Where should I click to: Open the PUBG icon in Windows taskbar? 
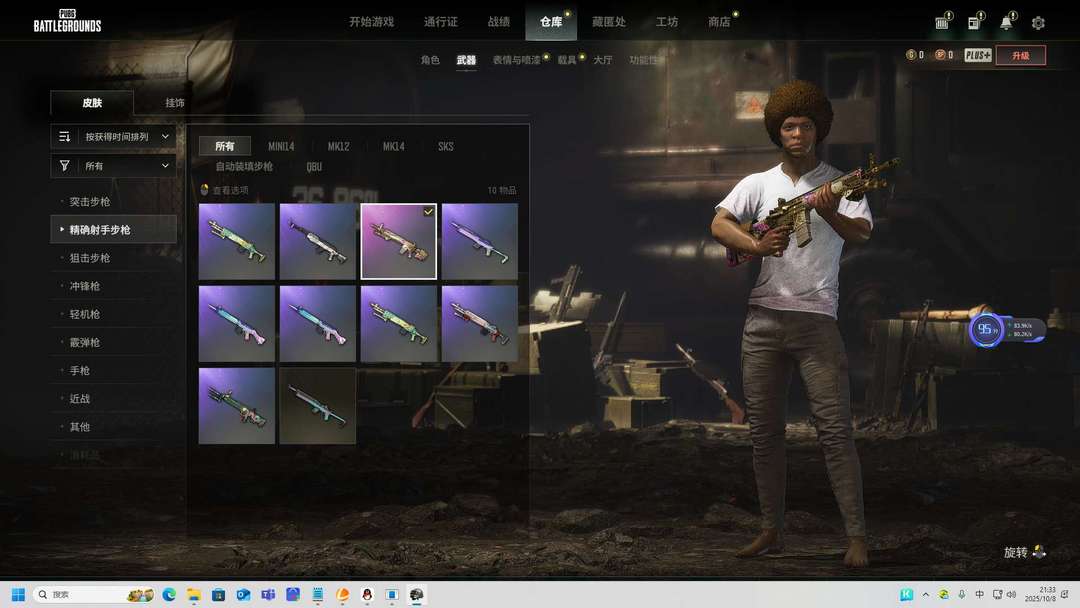417,594
